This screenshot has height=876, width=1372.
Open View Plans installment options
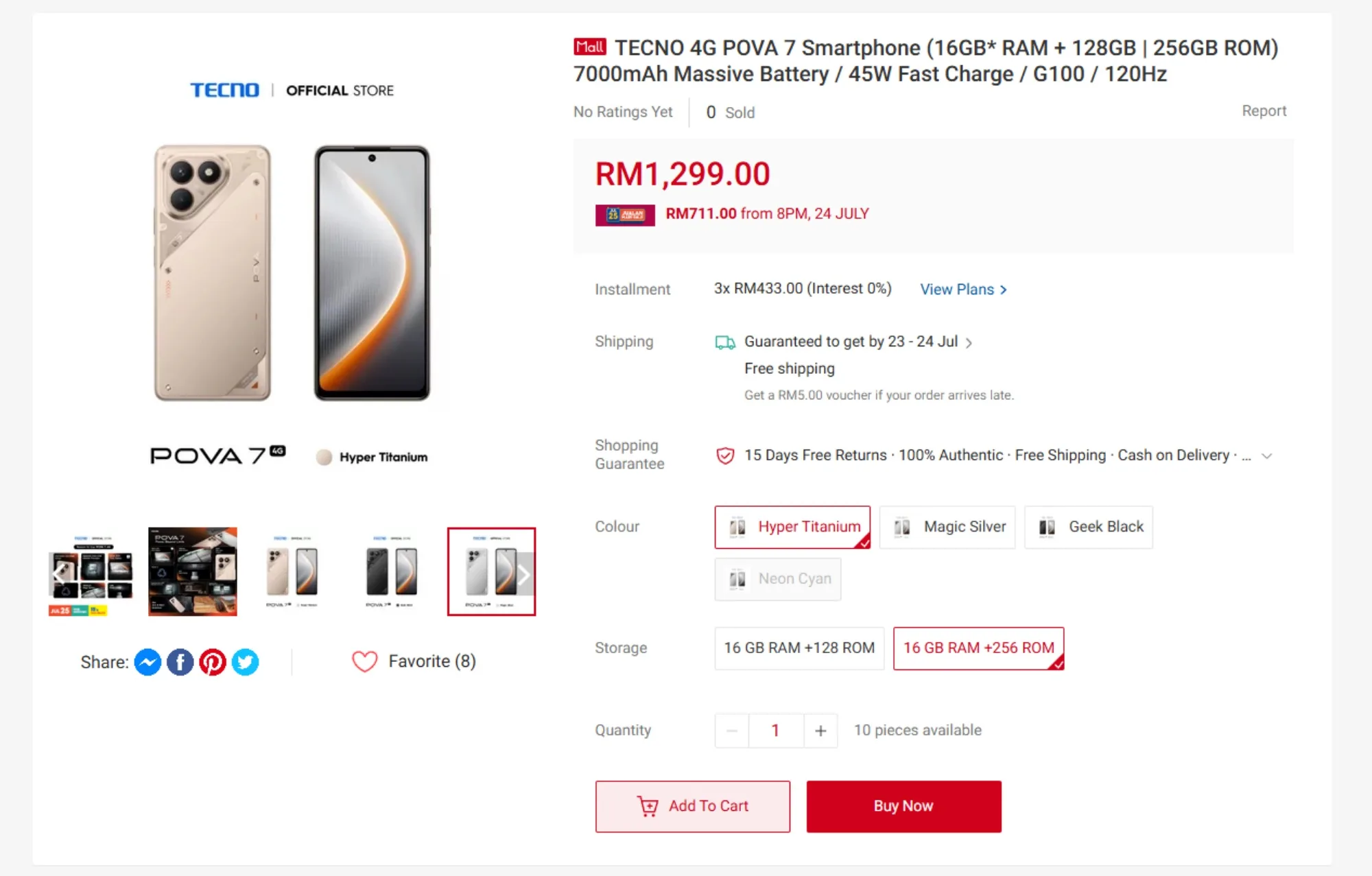963,289
